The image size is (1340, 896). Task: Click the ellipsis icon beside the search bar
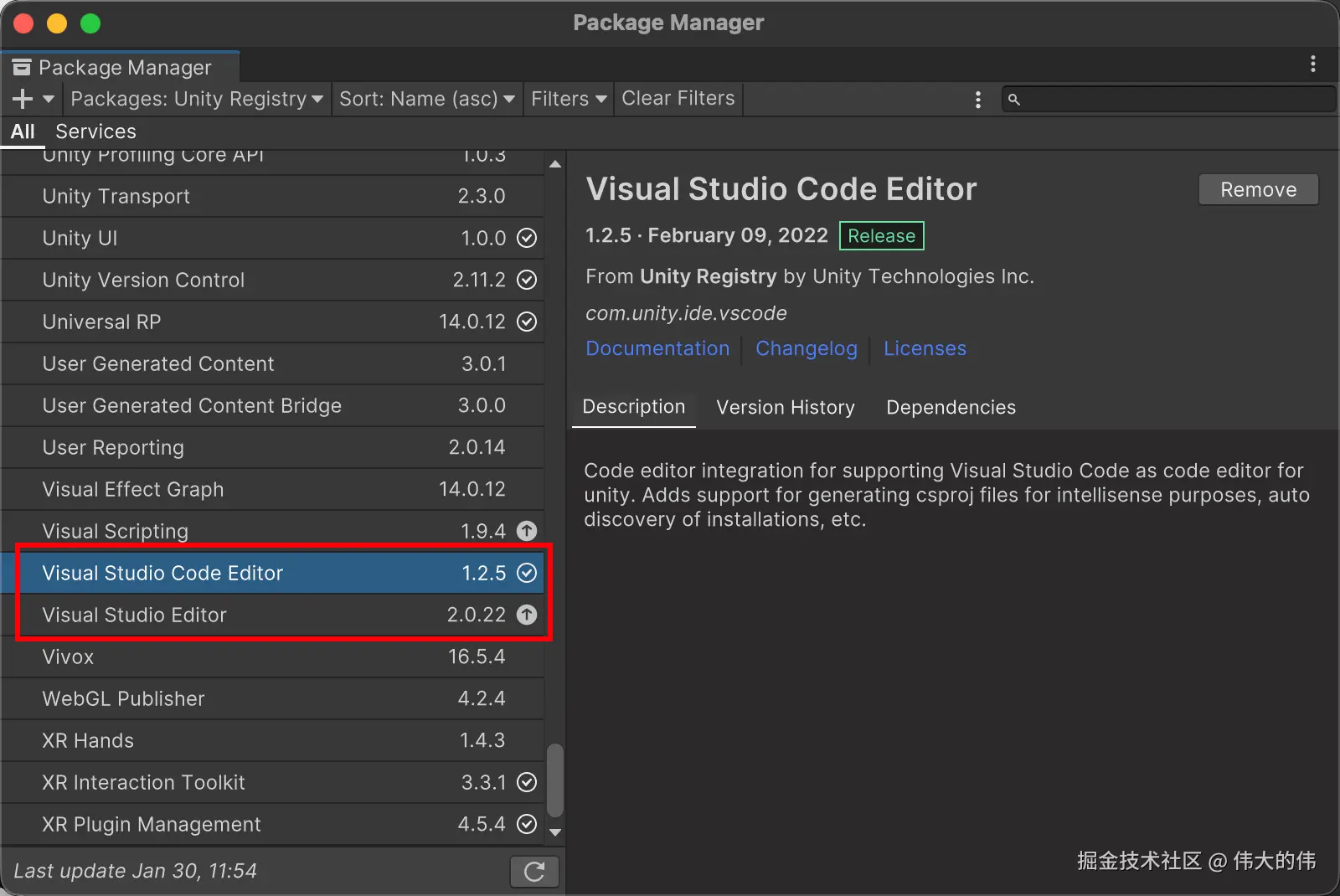pyautogui.click(x=977, y=99)
